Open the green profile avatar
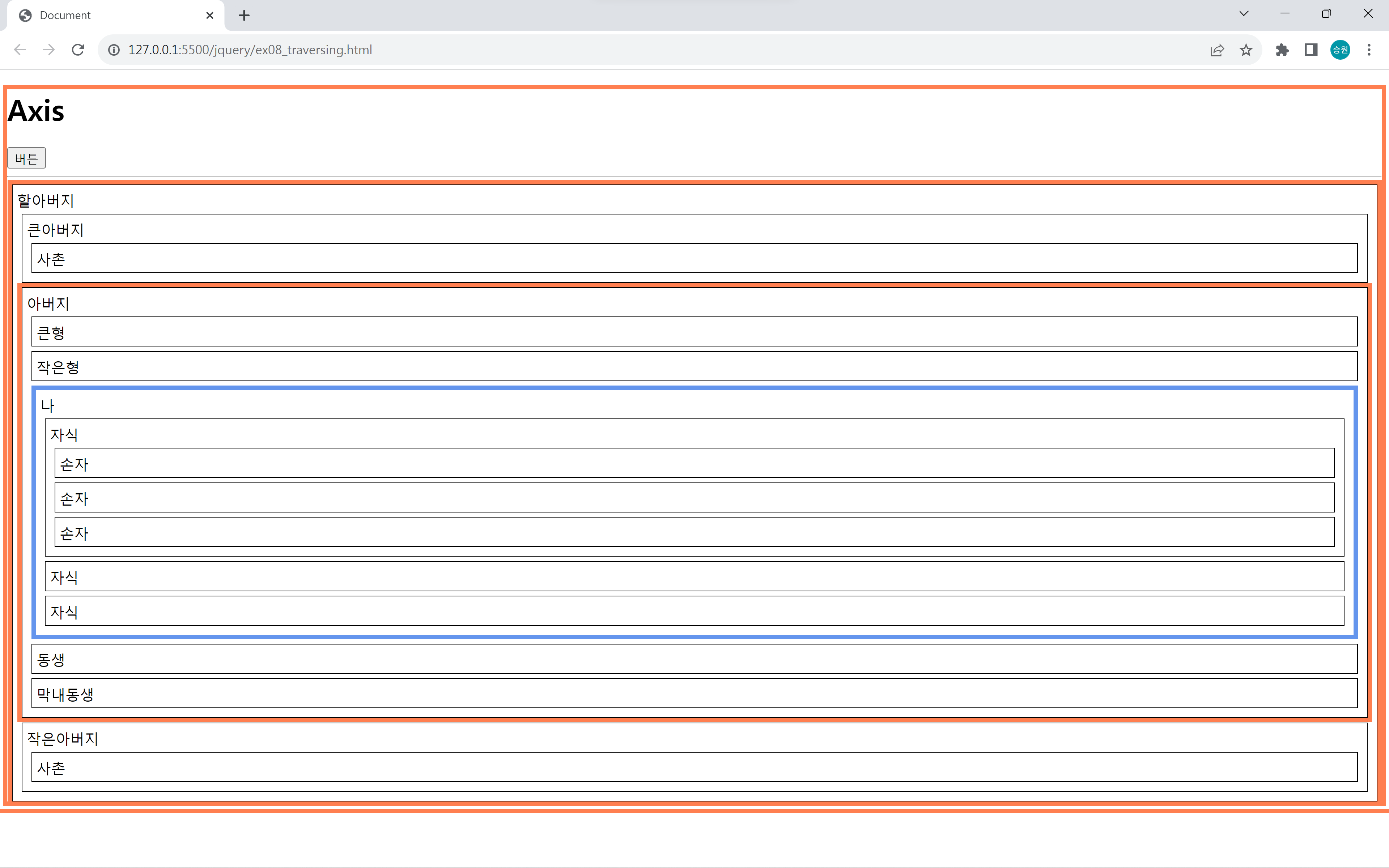This screenshot has width=1389, height=868. point(1340,50)
